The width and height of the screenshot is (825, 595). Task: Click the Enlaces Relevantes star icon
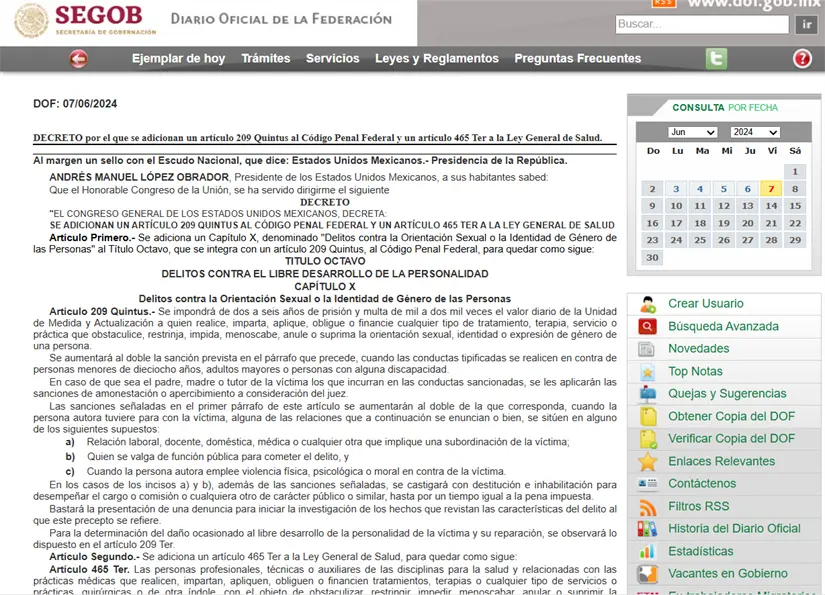tap(648, 462)
